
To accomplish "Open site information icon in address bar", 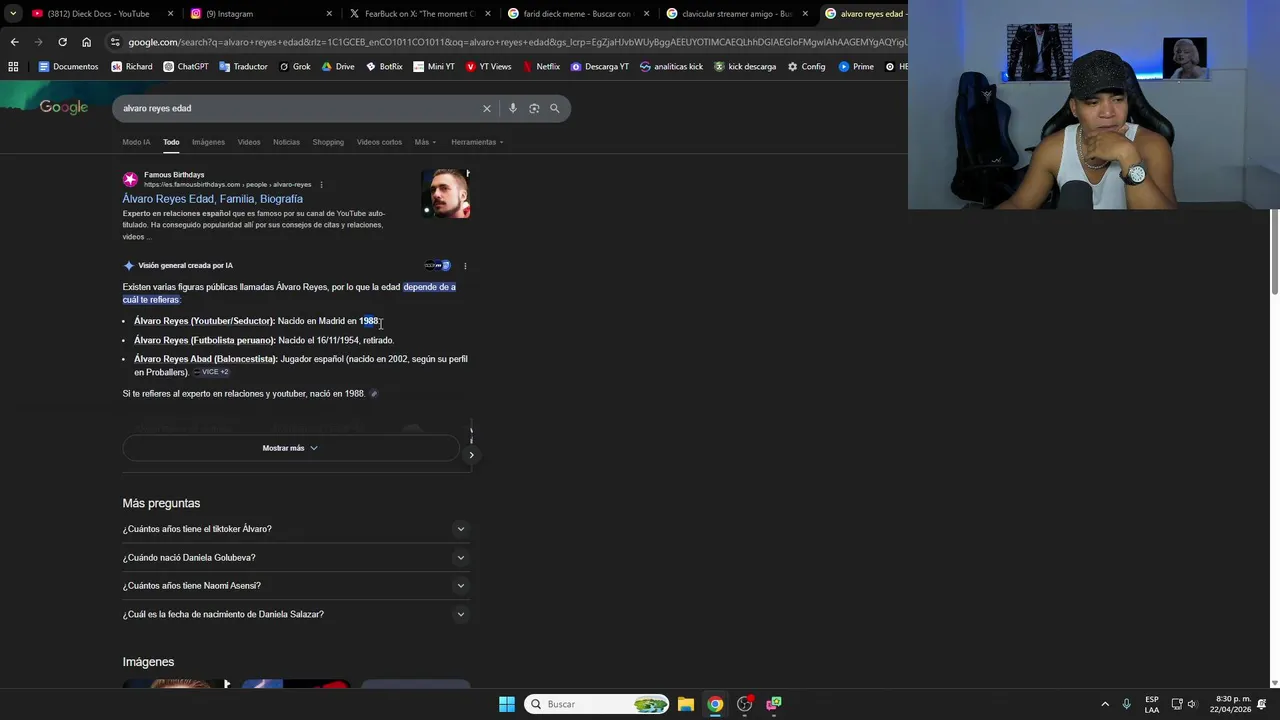I will coord(116,42).
